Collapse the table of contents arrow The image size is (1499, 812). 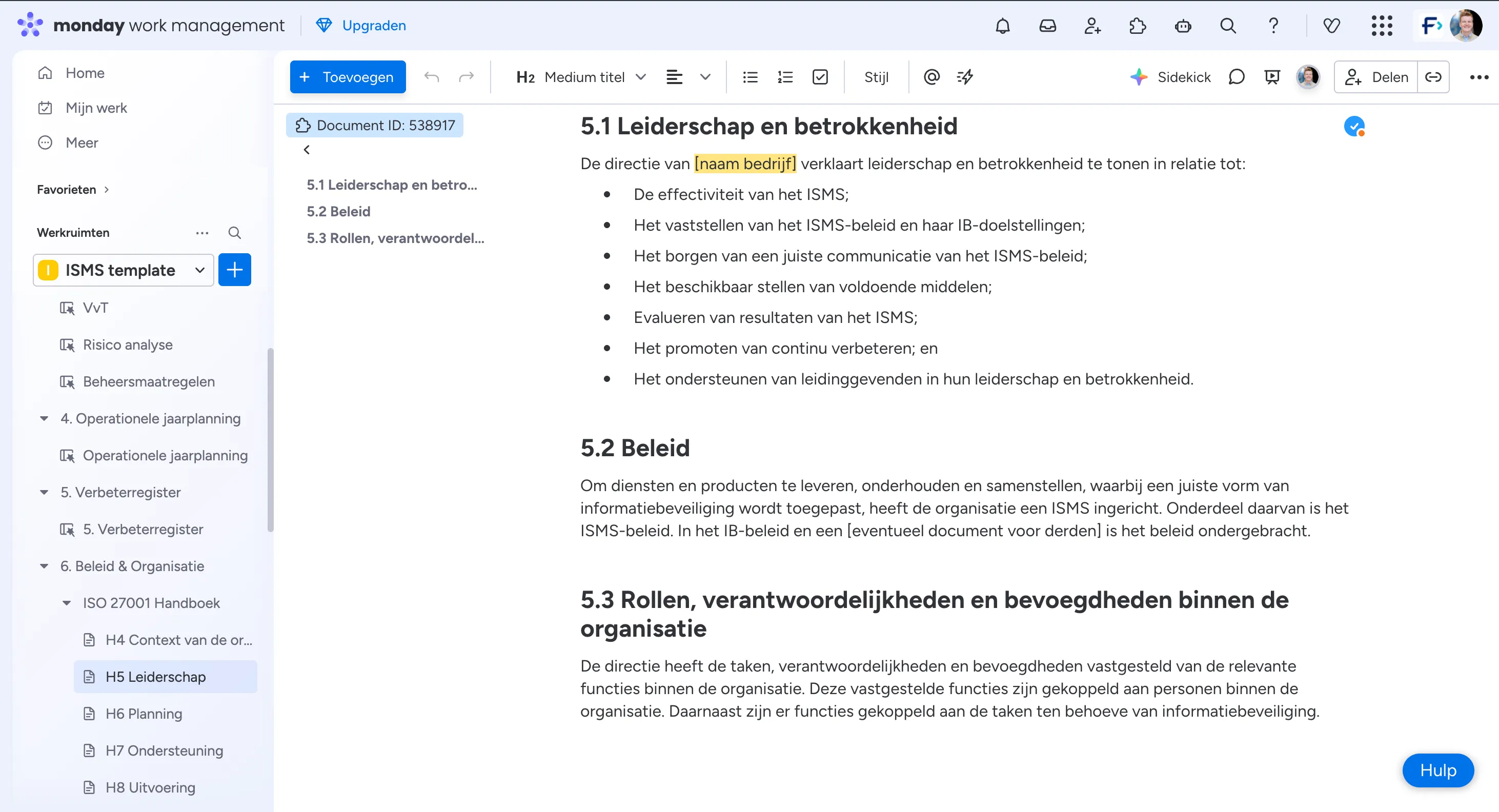tap(307, 150)
